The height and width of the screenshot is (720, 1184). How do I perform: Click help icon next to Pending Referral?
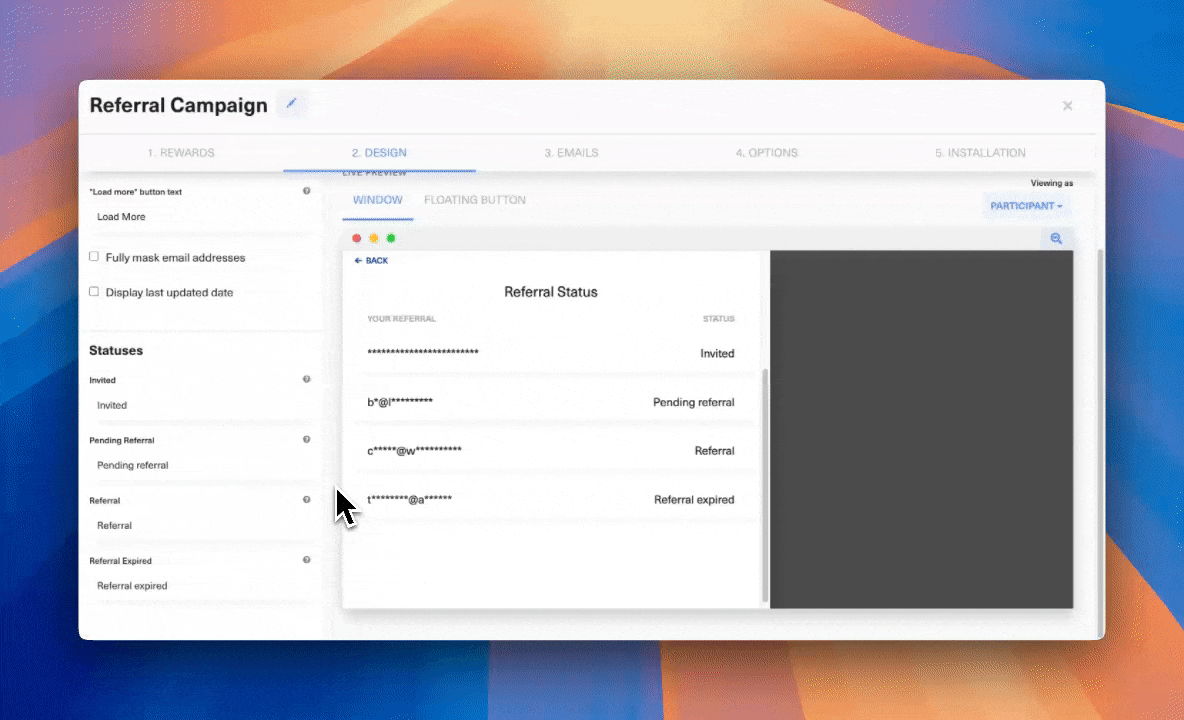pos(307,440)
